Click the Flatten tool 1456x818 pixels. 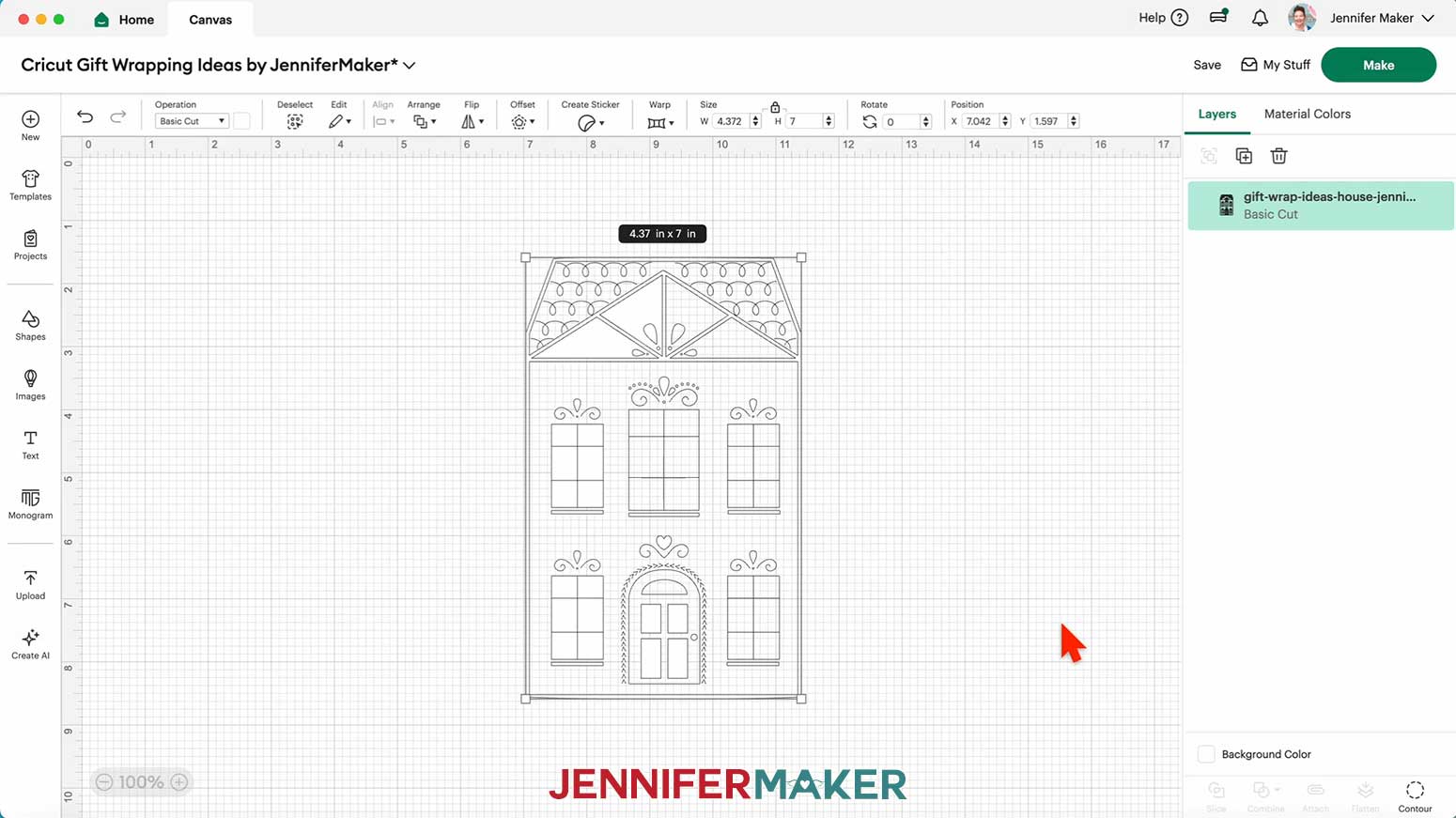pos(1365,795)
